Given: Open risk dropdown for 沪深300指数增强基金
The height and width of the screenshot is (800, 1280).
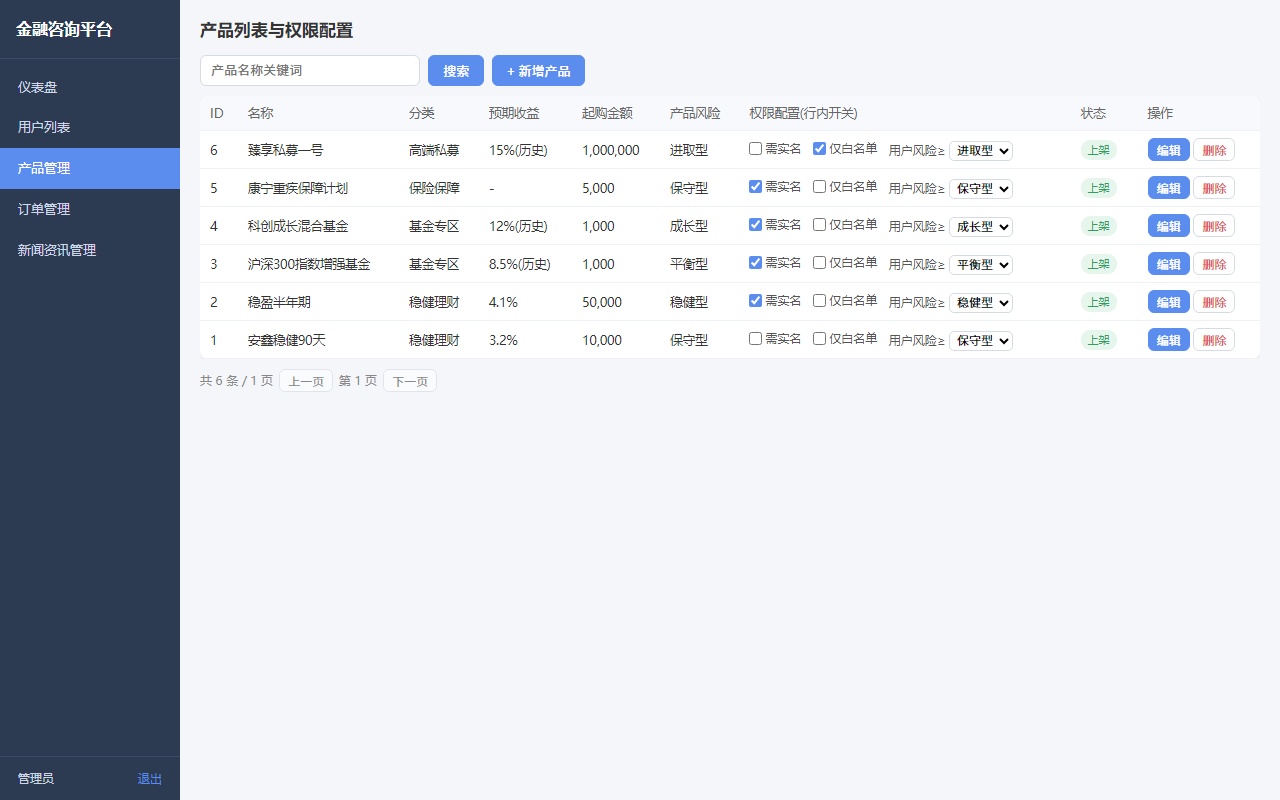Looking at the screenshot, I should 981,265.
